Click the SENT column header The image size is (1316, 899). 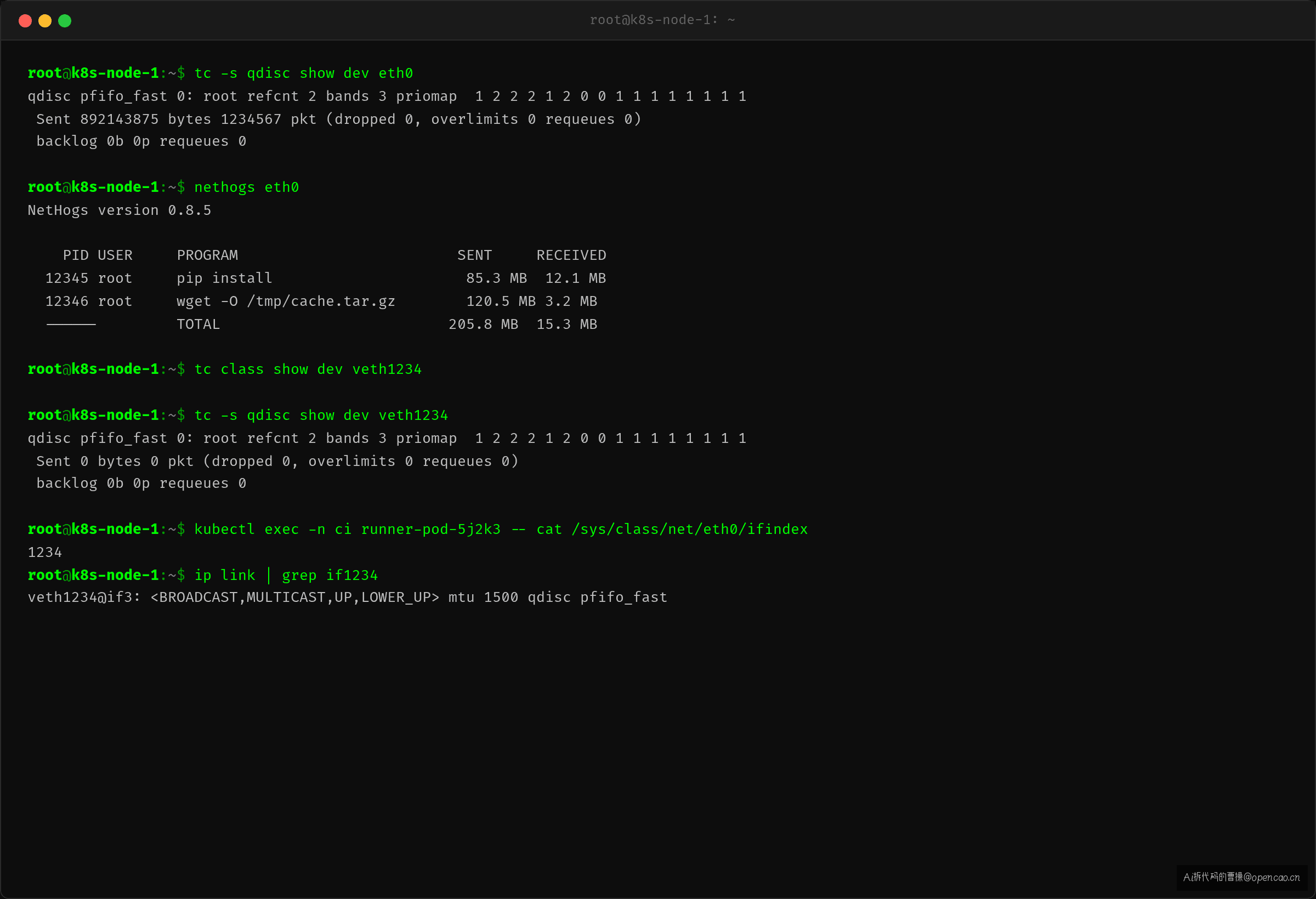click(x=474, y=255)
